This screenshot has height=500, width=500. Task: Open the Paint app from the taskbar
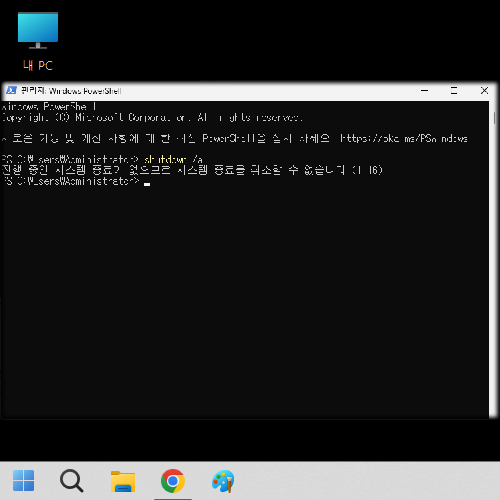point(223,481)
